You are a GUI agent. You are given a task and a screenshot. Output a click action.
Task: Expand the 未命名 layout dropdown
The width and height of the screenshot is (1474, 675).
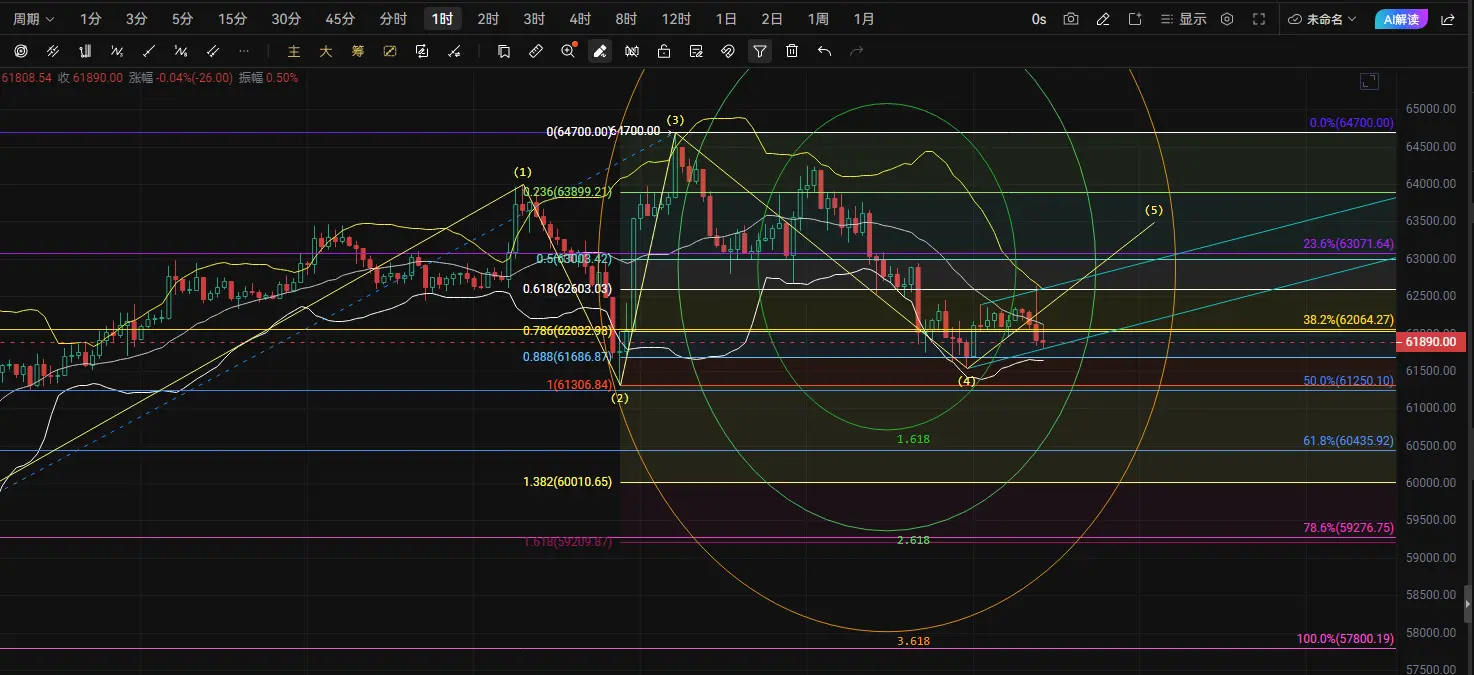click(1323, 19)
